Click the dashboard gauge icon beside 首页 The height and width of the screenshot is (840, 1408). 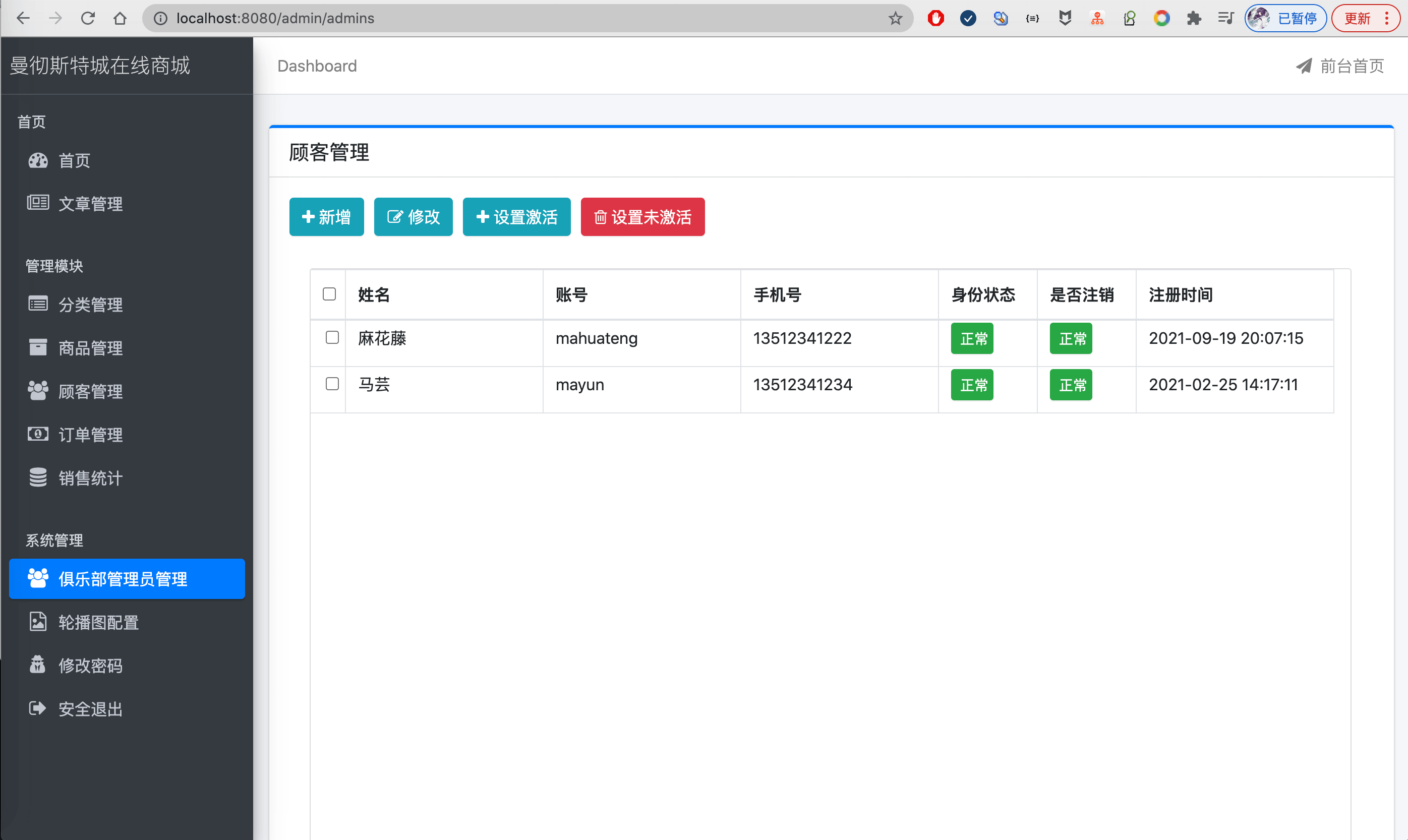(x=38, y=160)
